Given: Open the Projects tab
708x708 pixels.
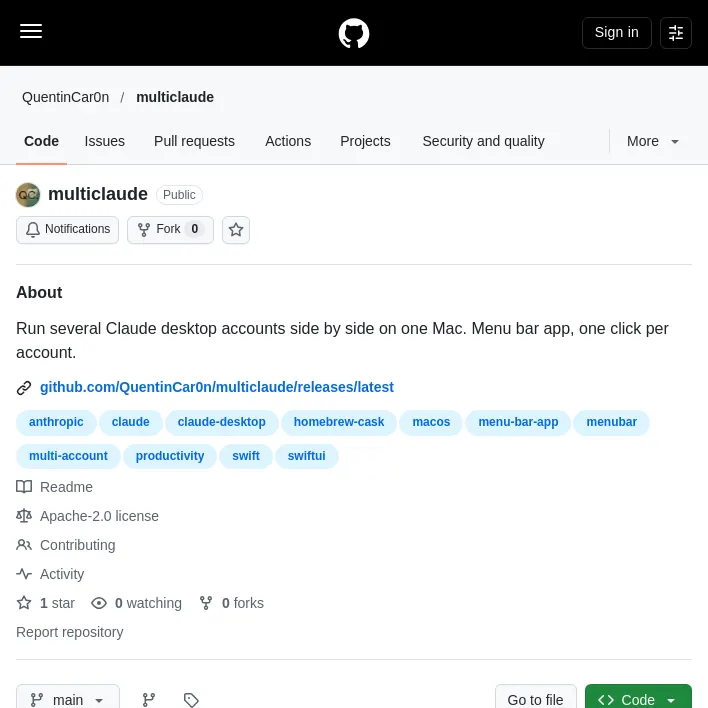Looking at the screenshot, I should 365,141.
